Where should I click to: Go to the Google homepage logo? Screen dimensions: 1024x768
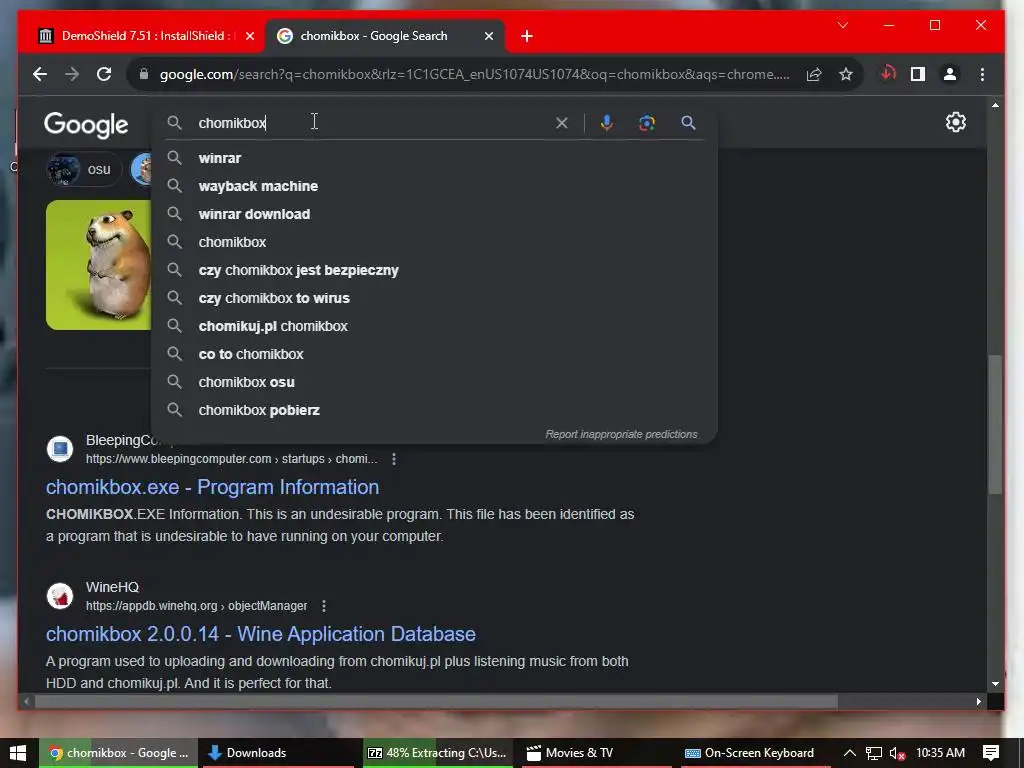point(86,124)
